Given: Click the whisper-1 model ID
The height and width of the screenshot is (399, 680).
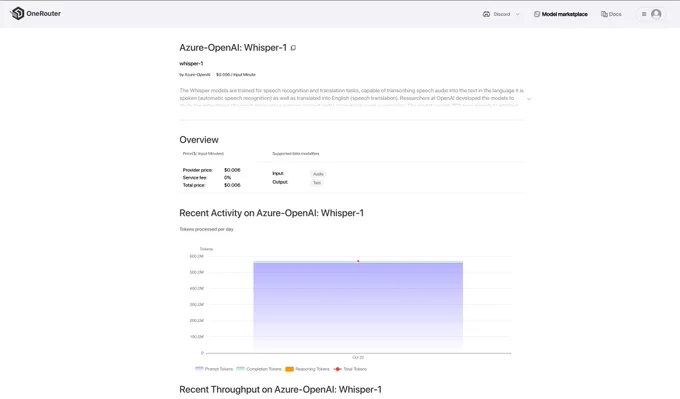Looking at the screenshot, I should (x=191, y=63).
